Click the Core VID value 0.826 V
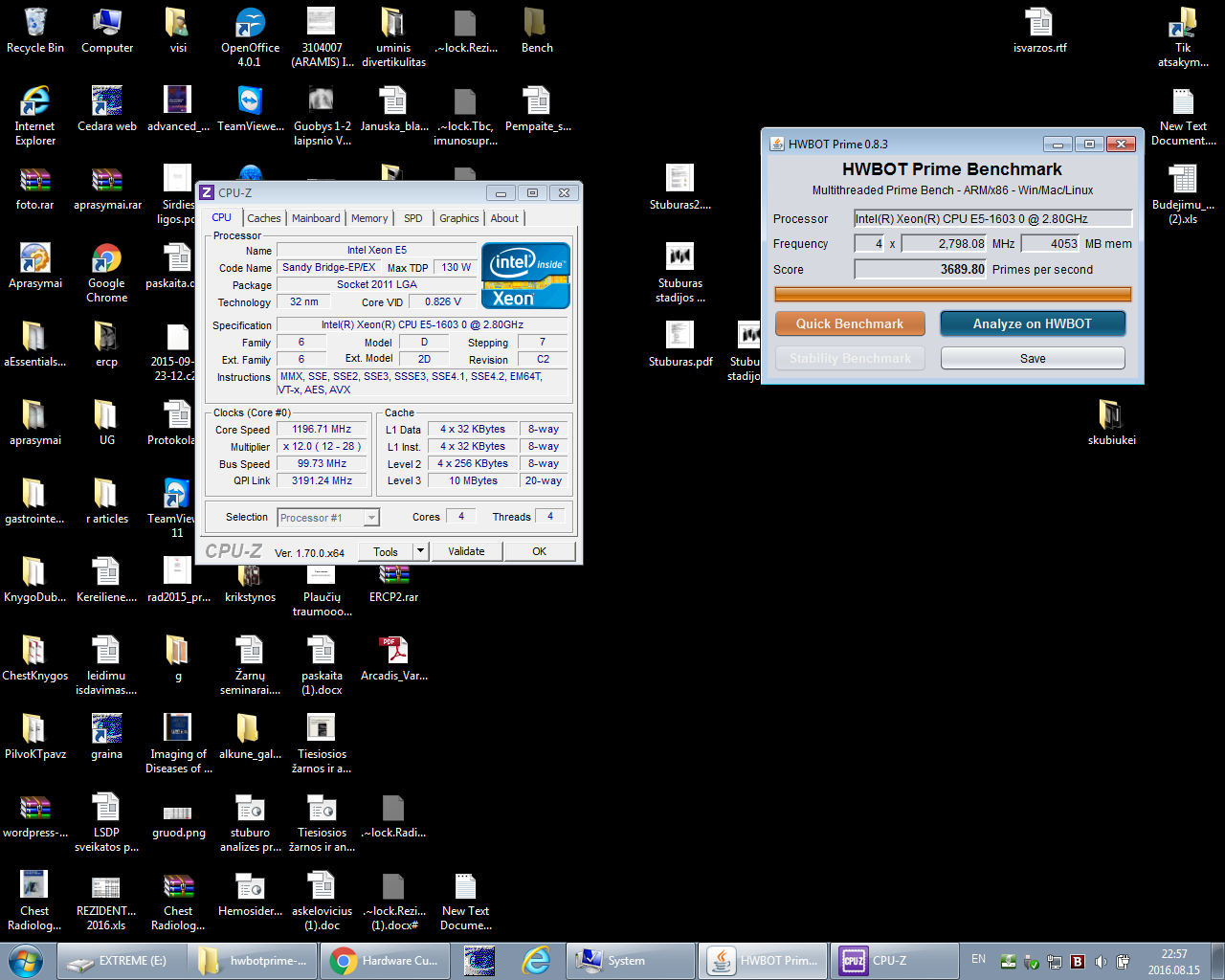The height and width of the screenshot is (980, 1225). (442, 301)
